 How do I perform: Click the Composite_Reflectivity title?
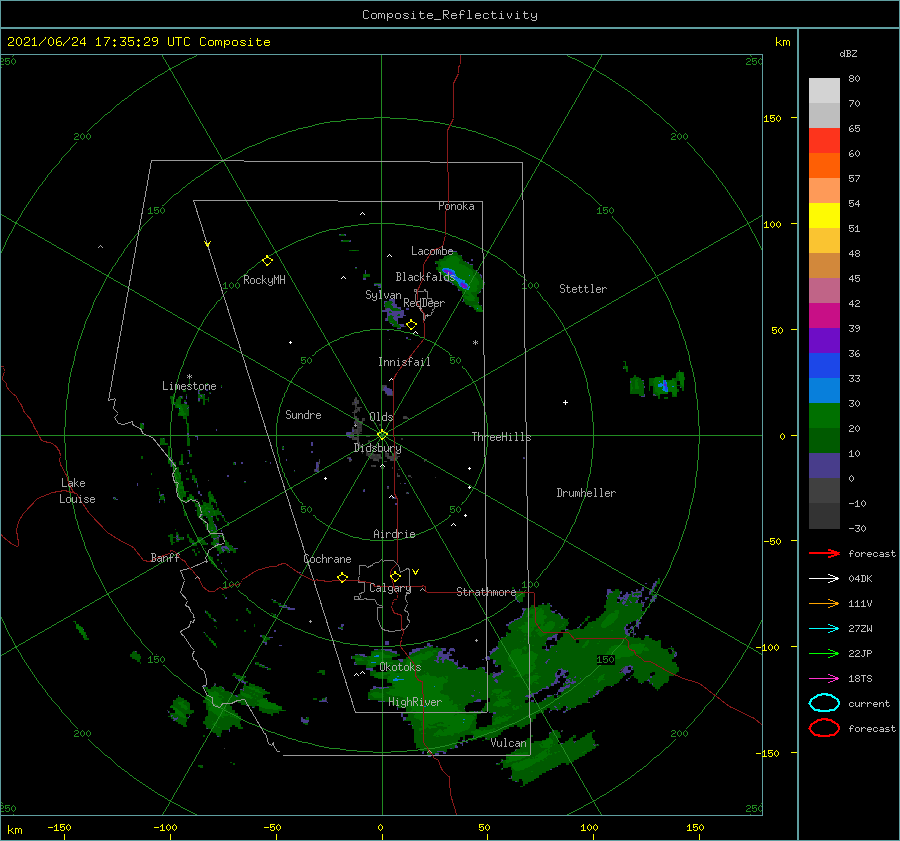click(450, 15)
